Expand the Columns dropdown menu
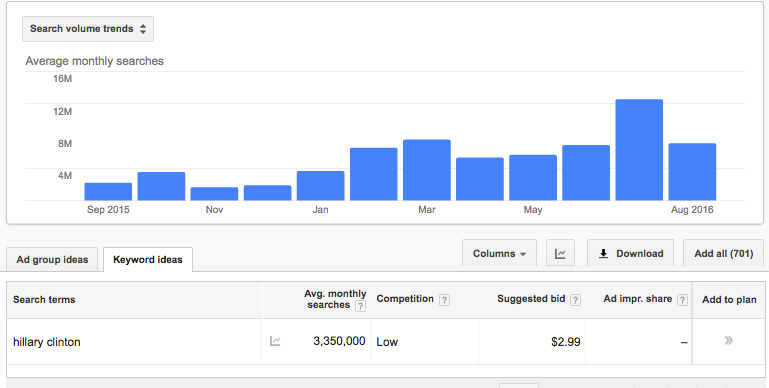Viewport: 769px width, 388px height. pos(499,253)
